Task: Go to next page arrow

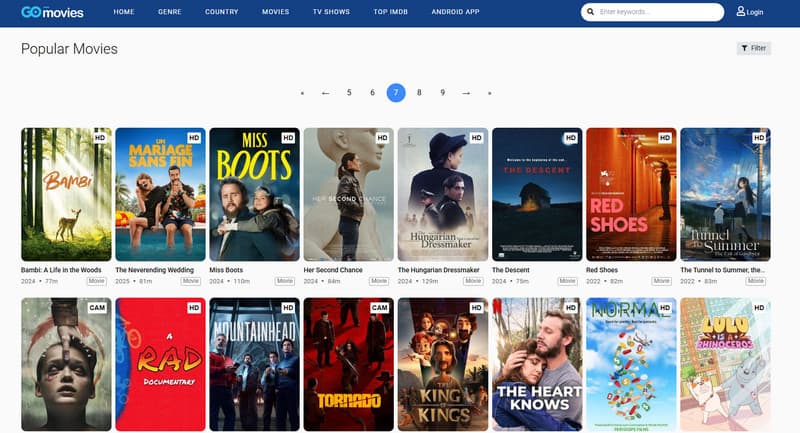Action: [466, 93]
